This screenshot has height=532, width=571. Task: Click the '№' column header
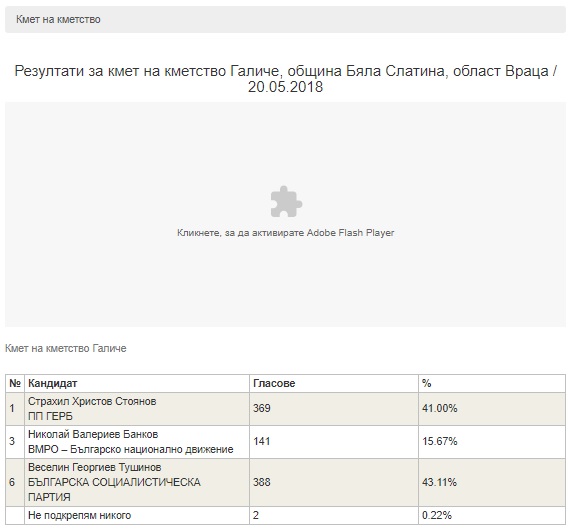[15, 383]
